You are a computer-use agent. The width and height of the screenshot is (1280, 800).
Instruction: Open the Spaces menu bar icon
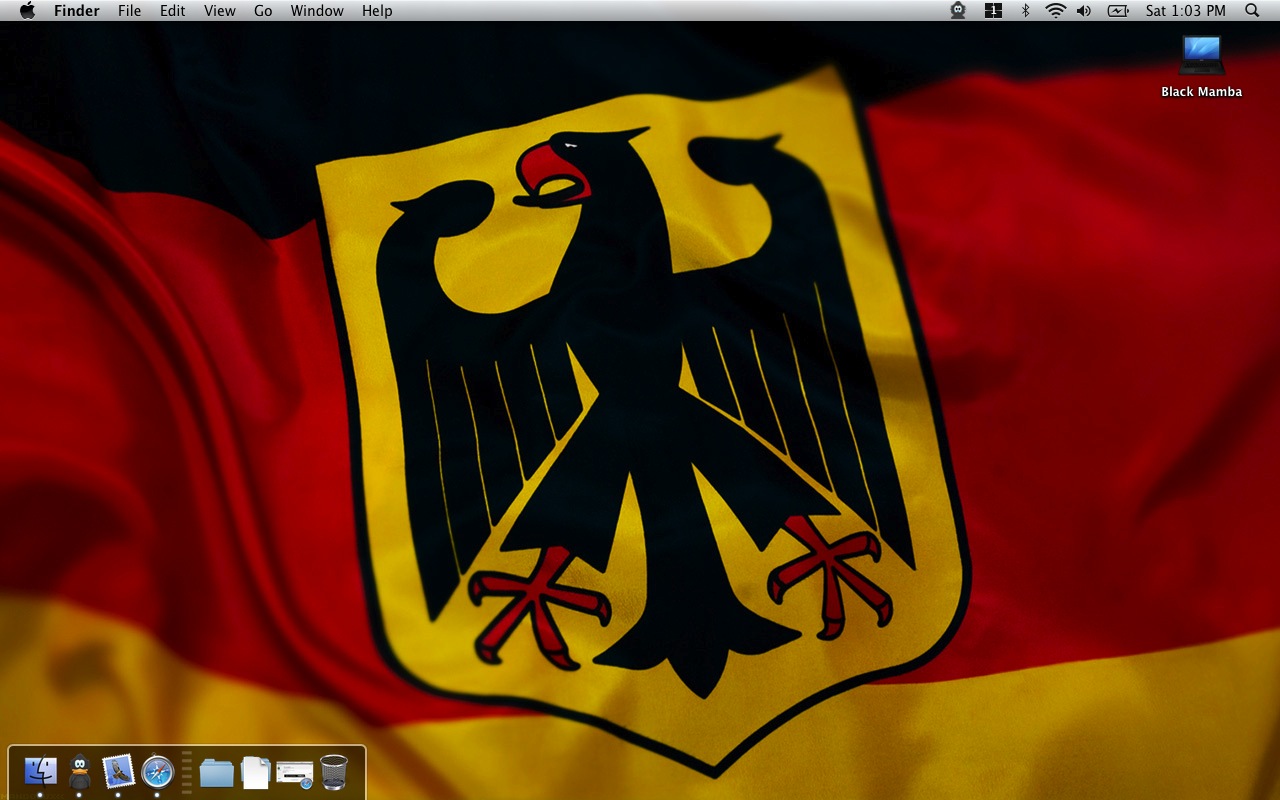993,11
